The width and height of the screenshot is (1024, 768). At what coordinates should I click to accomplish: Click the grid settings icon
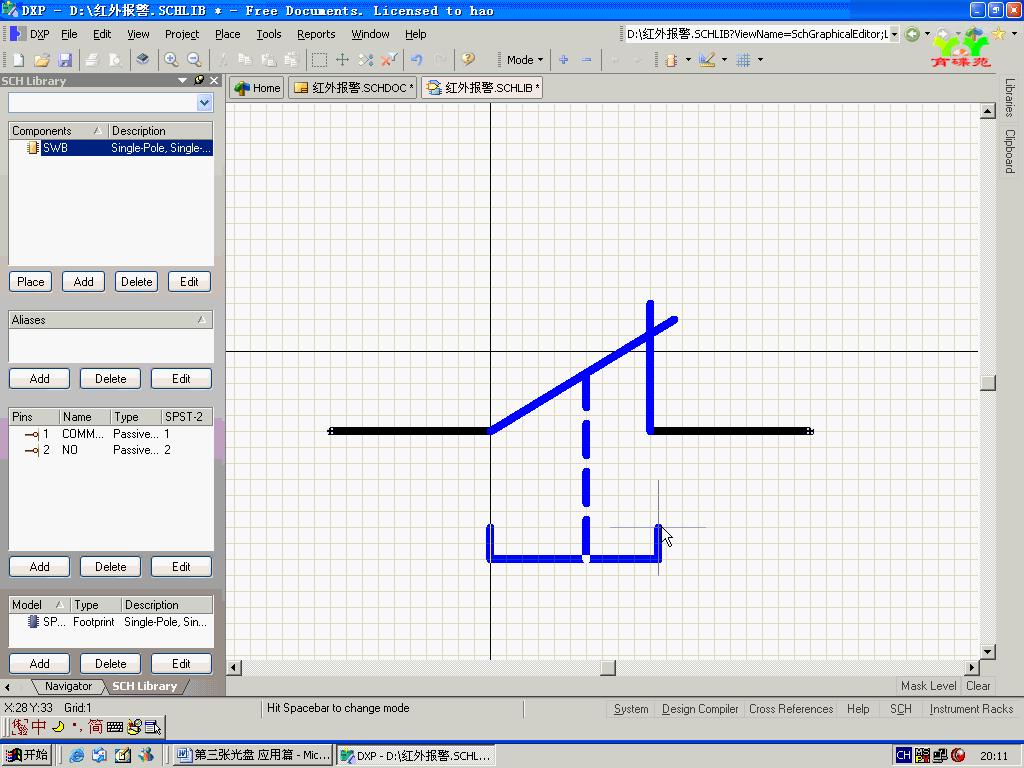pos(743,60)
